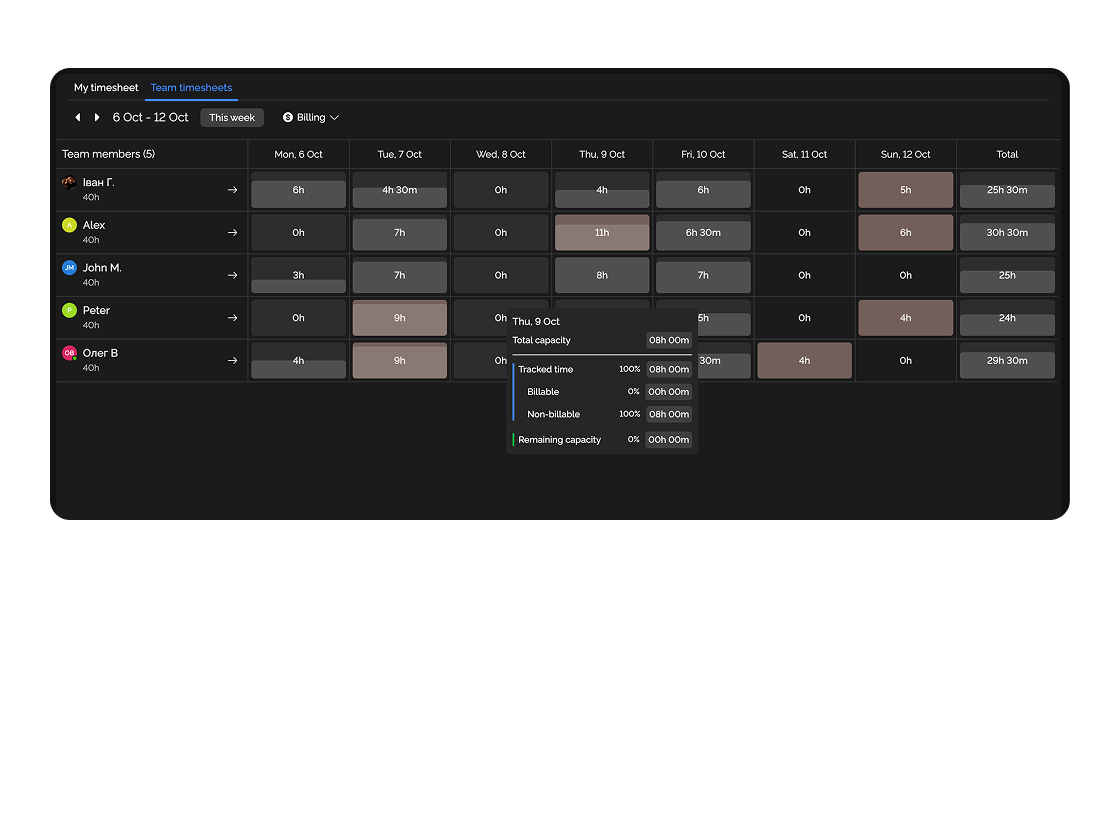Click Олег B's avatar
The width and height of the screenshot is (1118, 838).
tap(68, 353)
